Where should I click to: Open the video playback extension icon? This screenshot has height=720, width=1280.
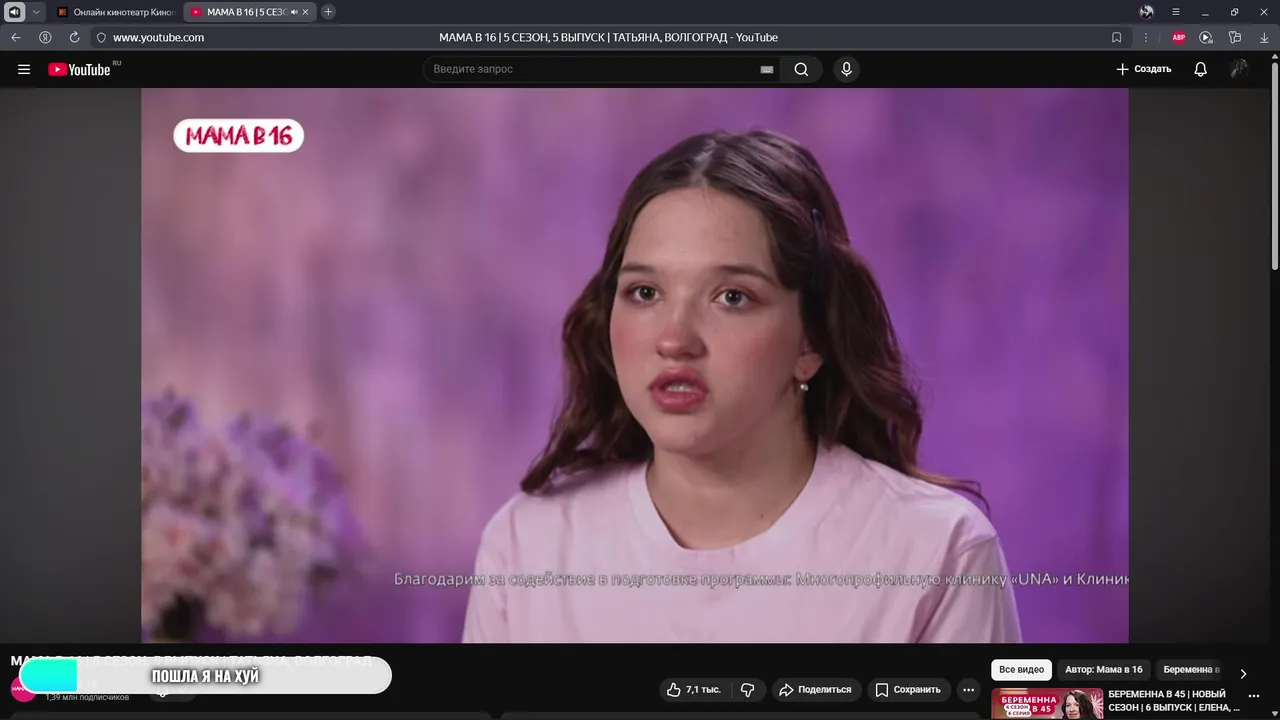click(1206, 37)
